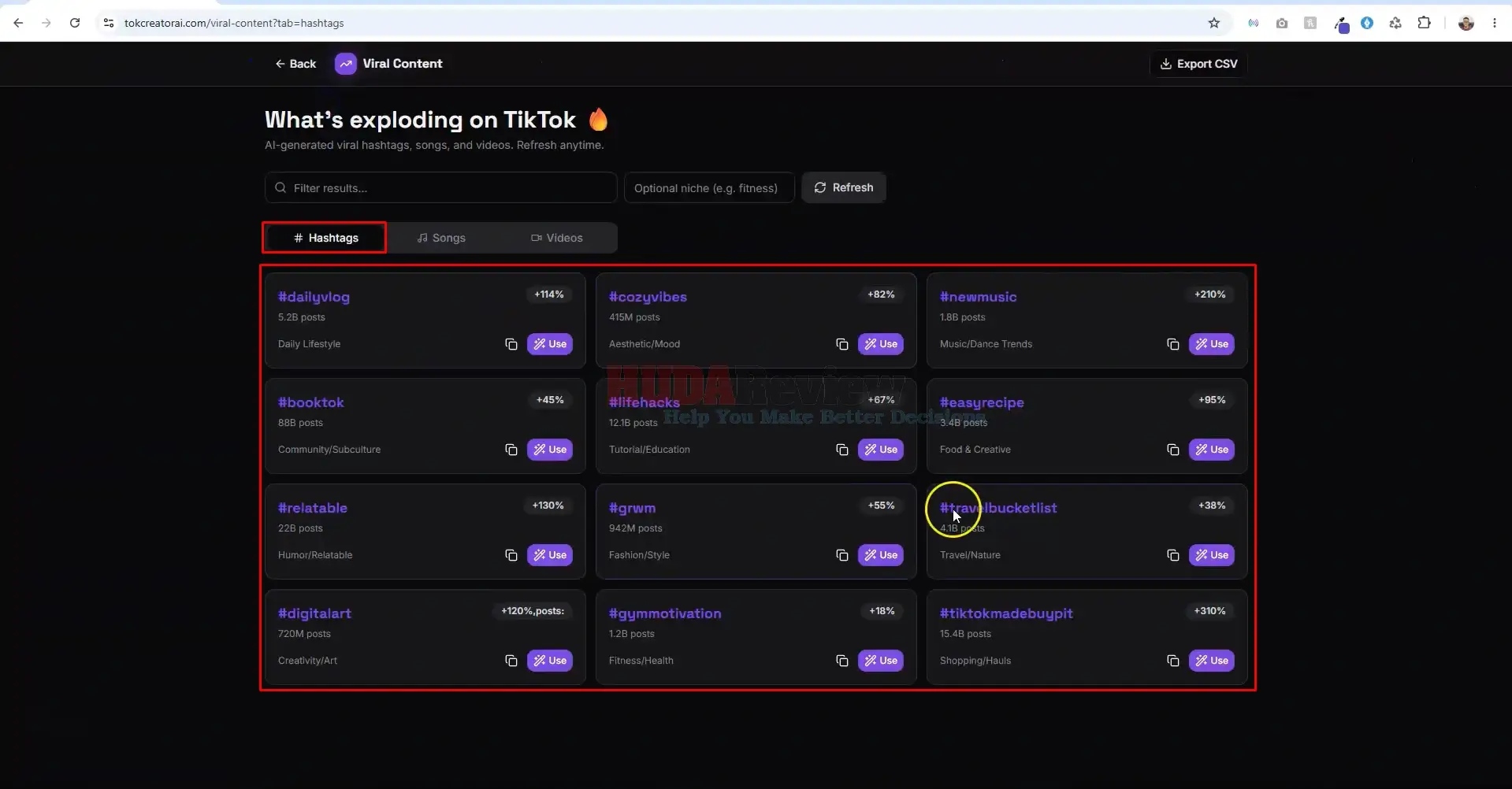The width and height of the screenshot is (1512, 789).
Task: Copy the #dailyvlog hashtag
Action: [x=511, y=344]
